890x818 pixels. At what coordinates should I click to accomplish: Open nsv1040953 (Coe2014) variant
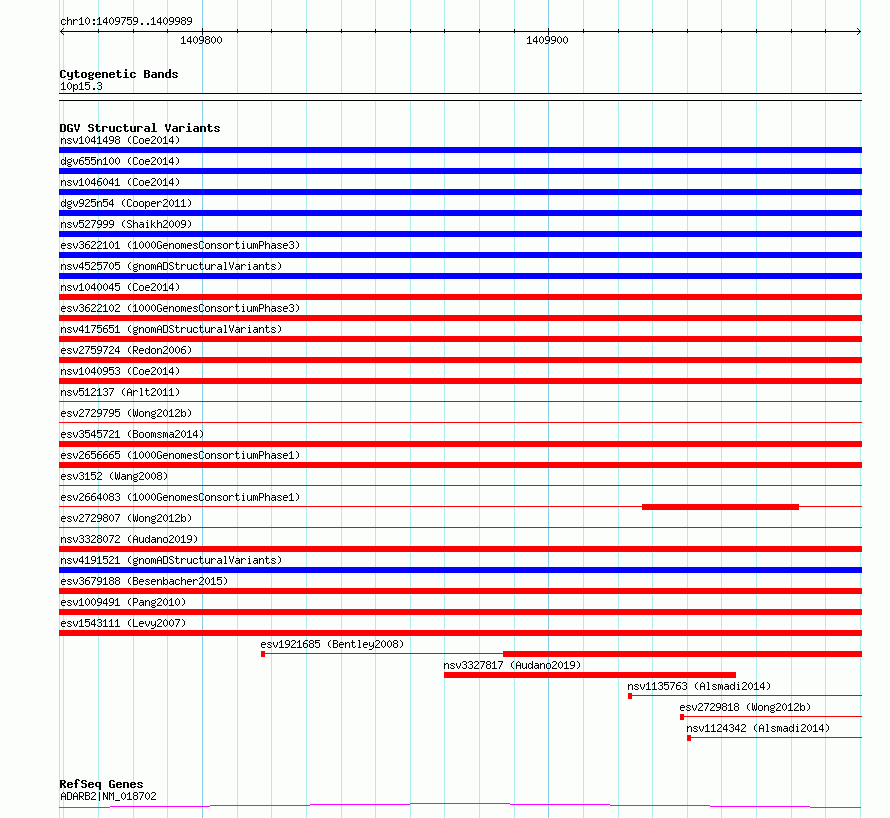pyautogui.click(x=120, y=371)
